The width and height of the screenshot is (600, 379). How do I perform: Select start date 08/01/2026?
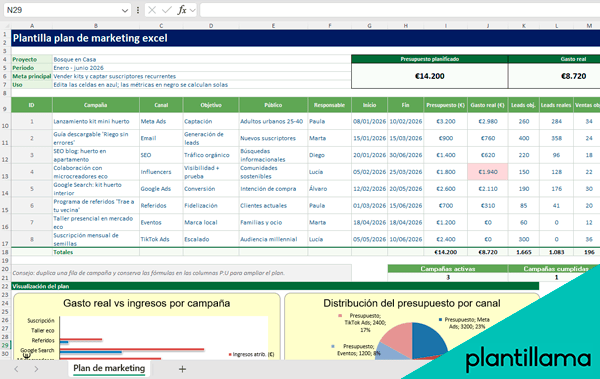[369, 121]
